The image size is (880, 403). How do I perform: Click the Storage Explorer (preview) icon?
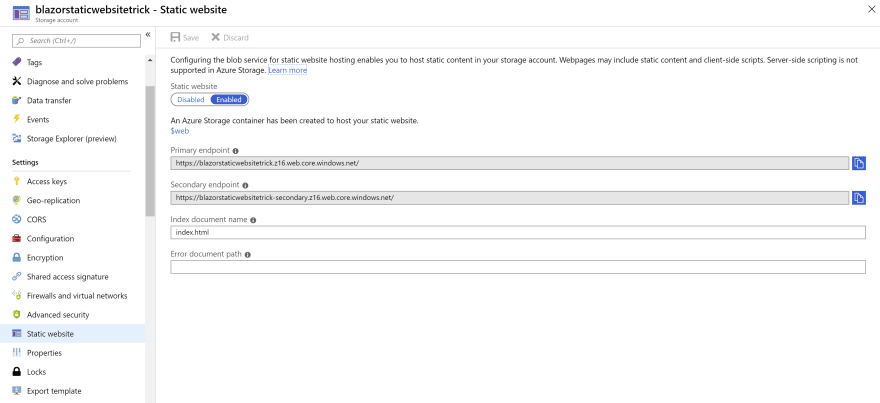17,139
